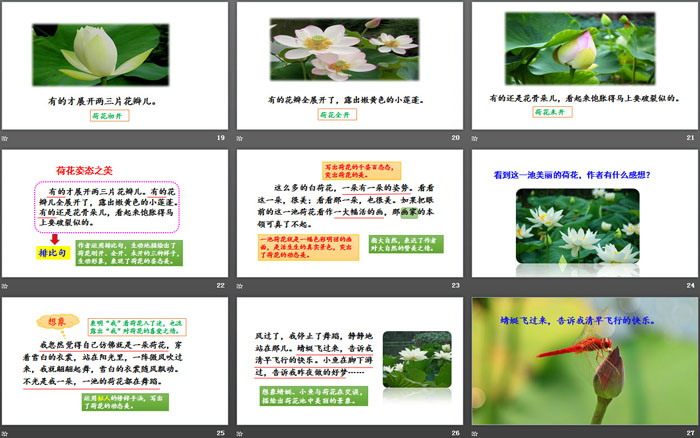This screenshot has width=700, height=438.
Task: Click the animation icon below slide 19
Action: point(6,137)
